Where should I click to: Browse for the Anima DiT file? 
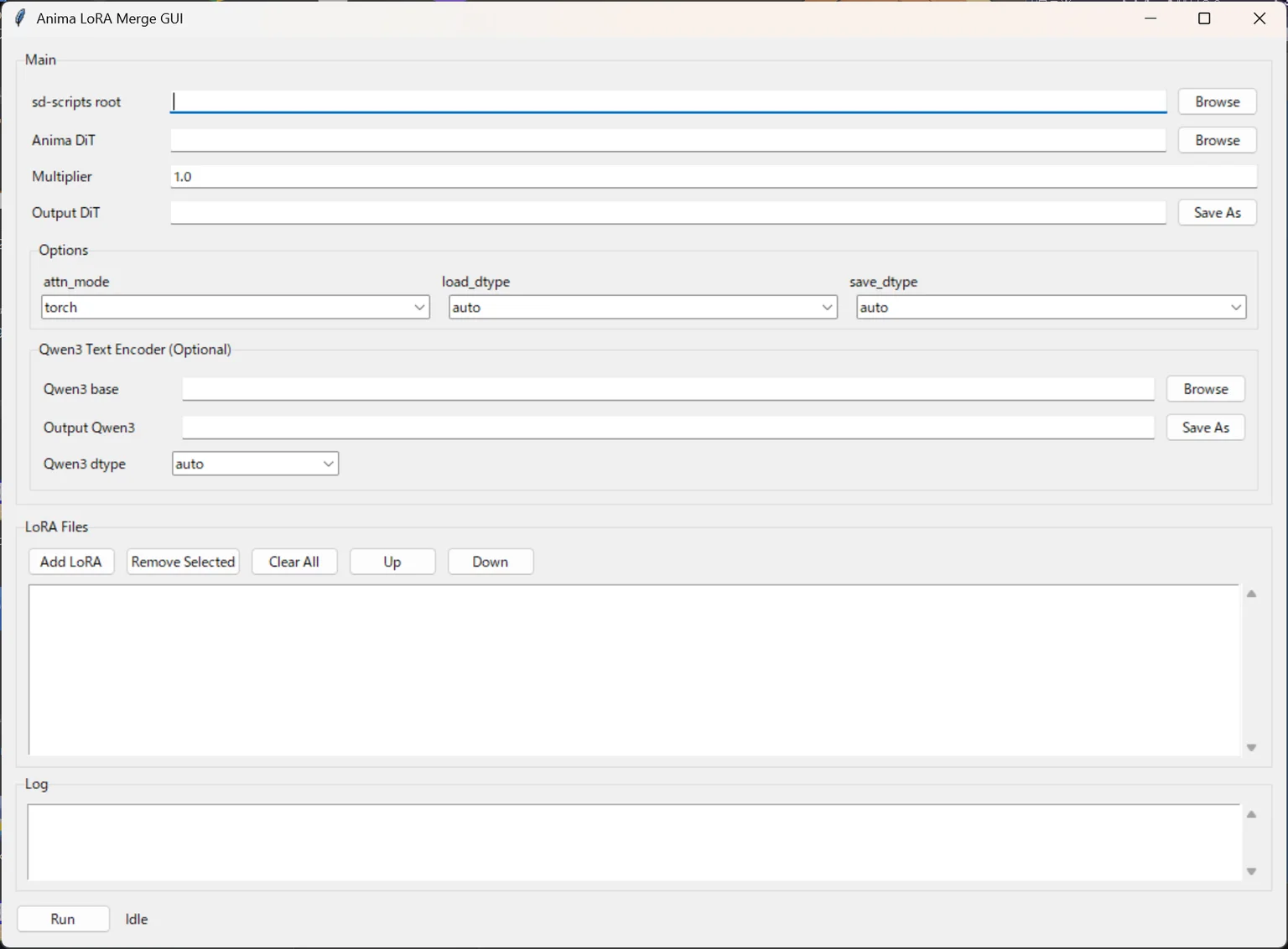[1217, 140]
